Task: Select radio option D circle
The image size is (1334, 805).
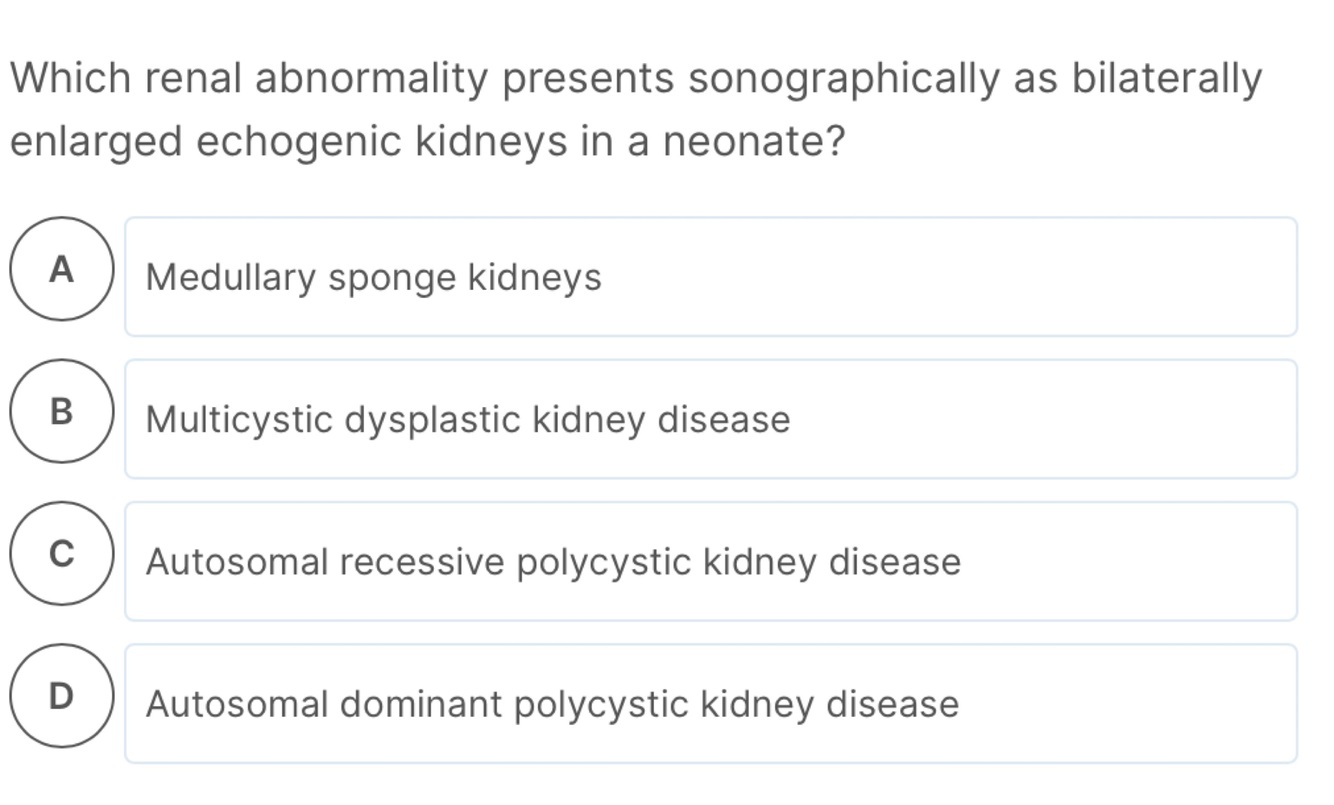Action: (x=62, y=696)
